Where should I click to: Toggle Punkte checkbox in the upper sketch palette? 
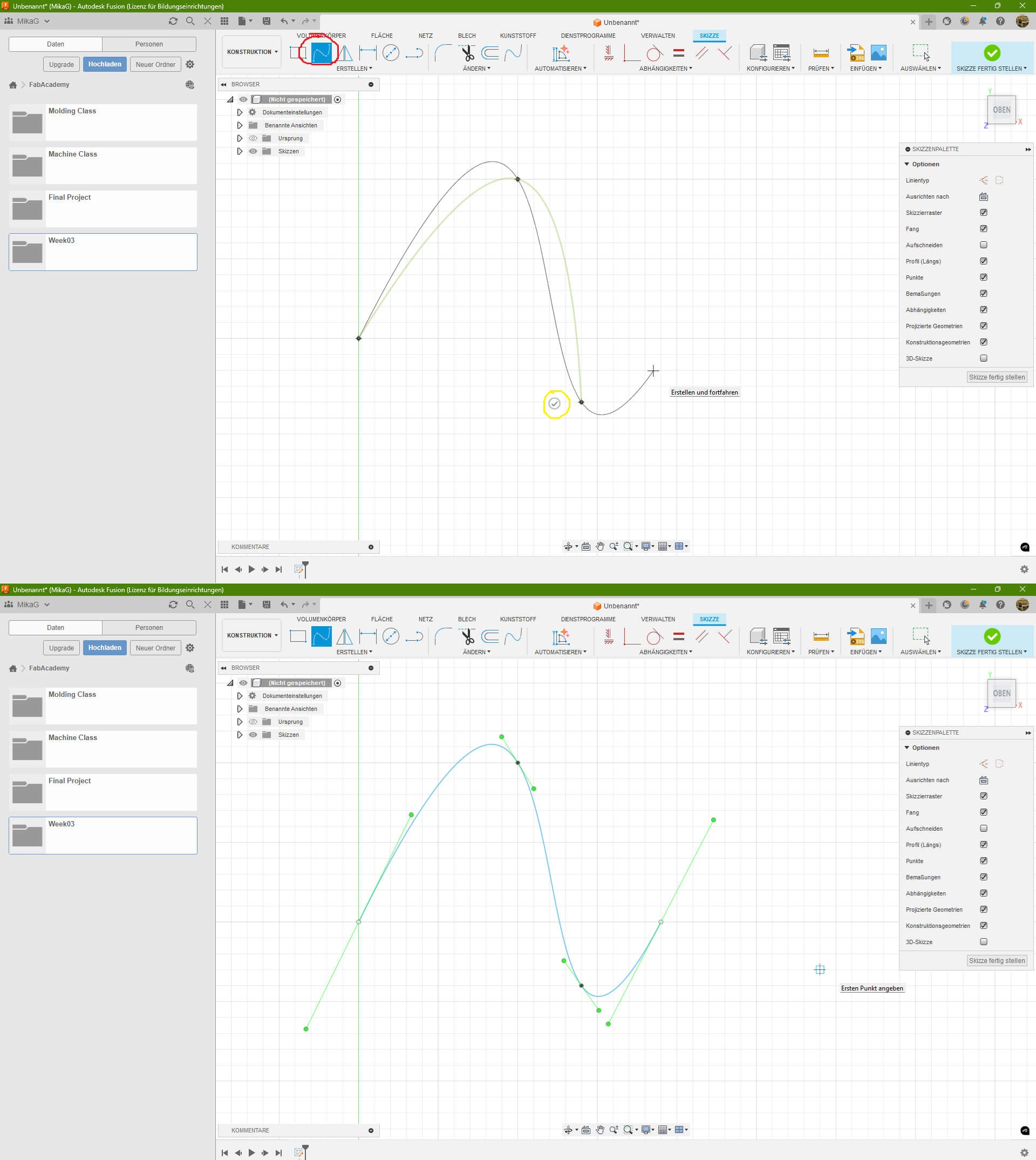tap(984, 277)
